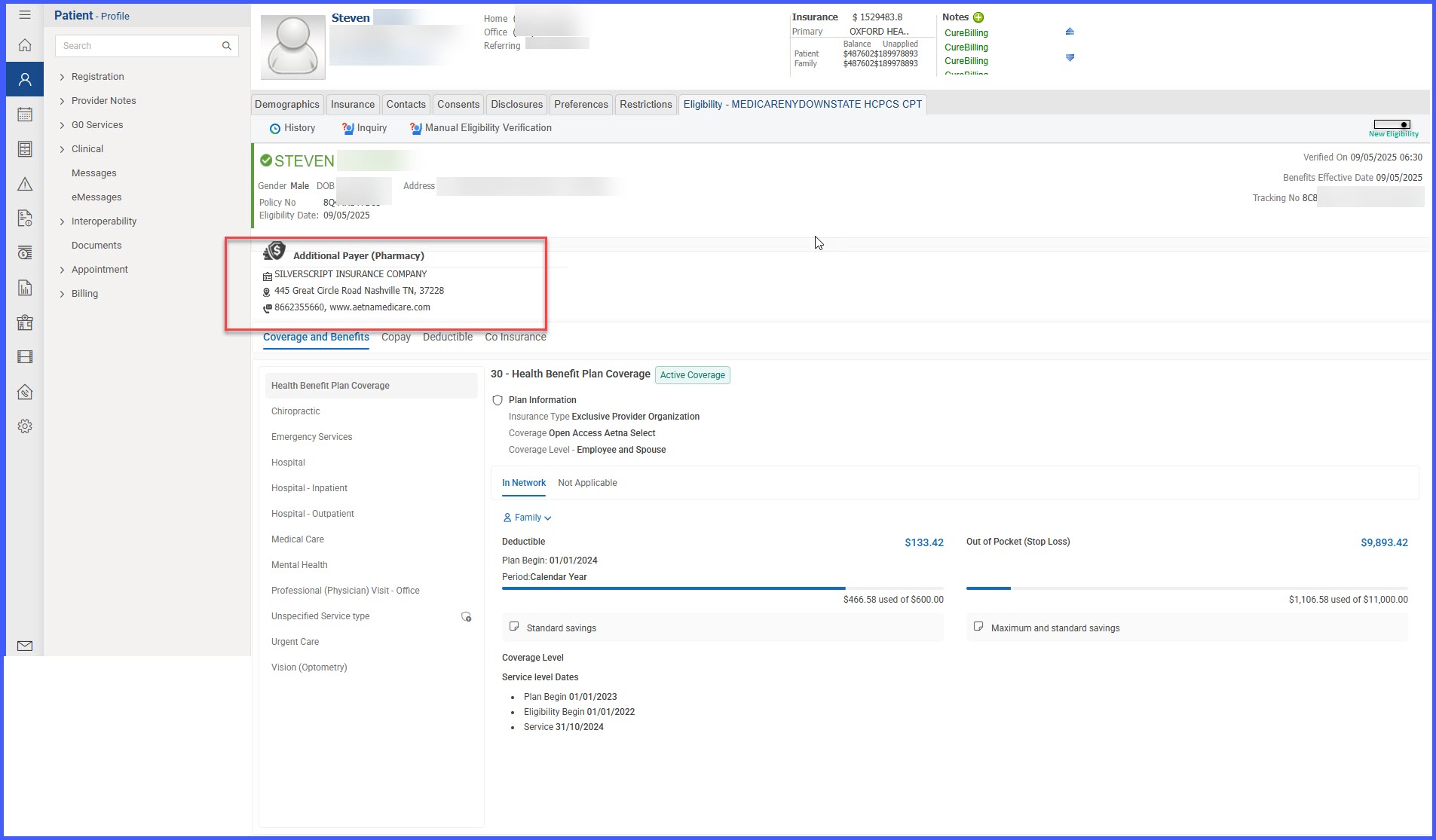Open the hospital building sidebar icon
The image size is (1436, 840).
click(x=25, y=322)
